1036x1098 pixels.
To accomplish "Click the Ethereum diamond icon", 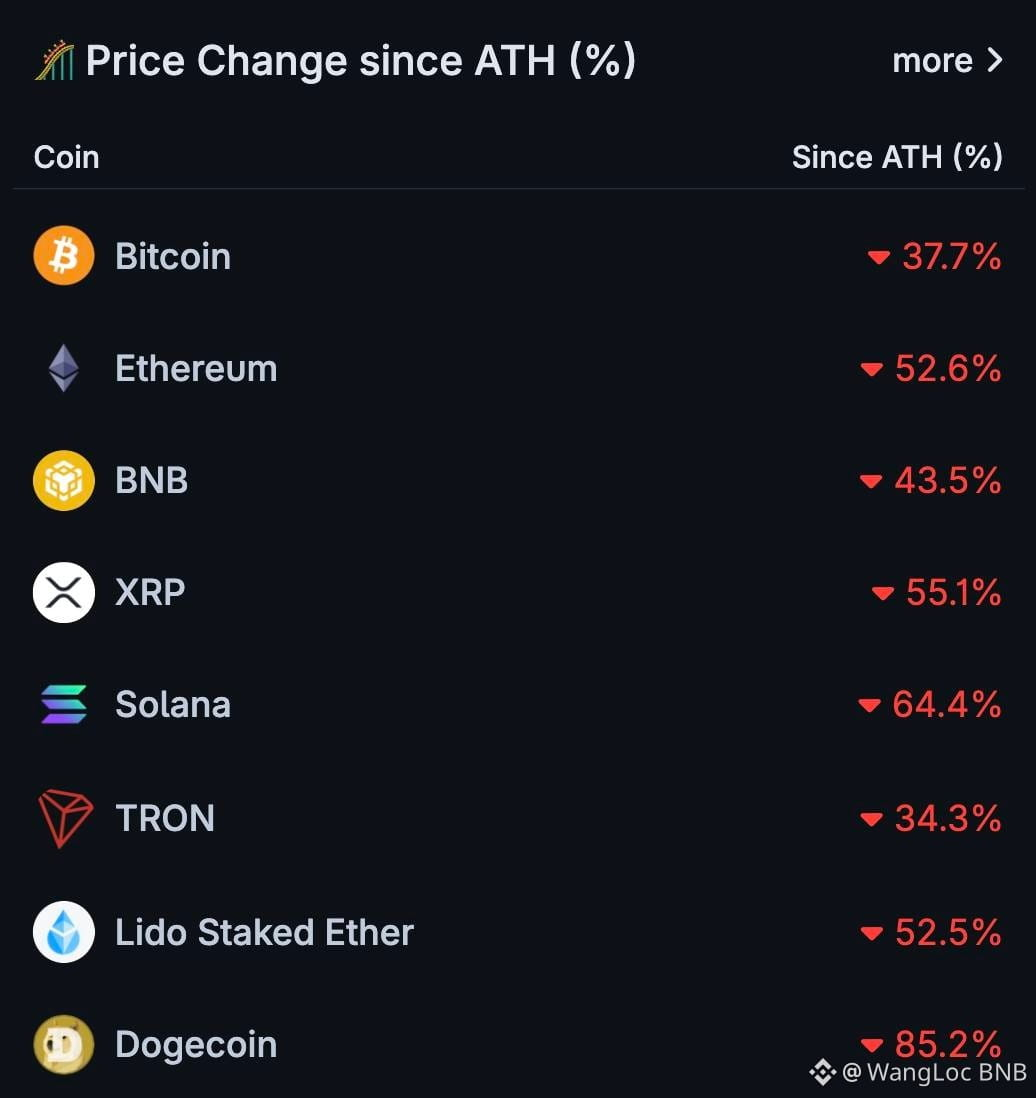I will click(64, 368).
